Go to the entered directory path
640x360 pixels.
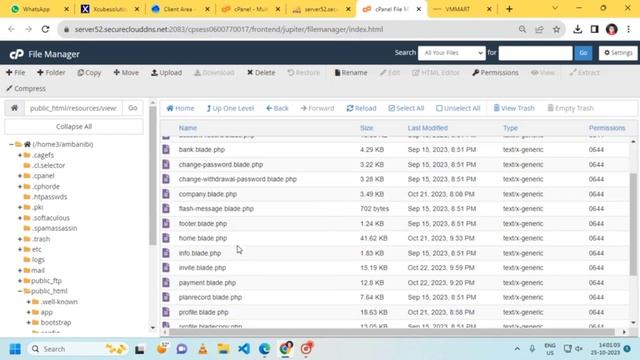click(133, 108)
